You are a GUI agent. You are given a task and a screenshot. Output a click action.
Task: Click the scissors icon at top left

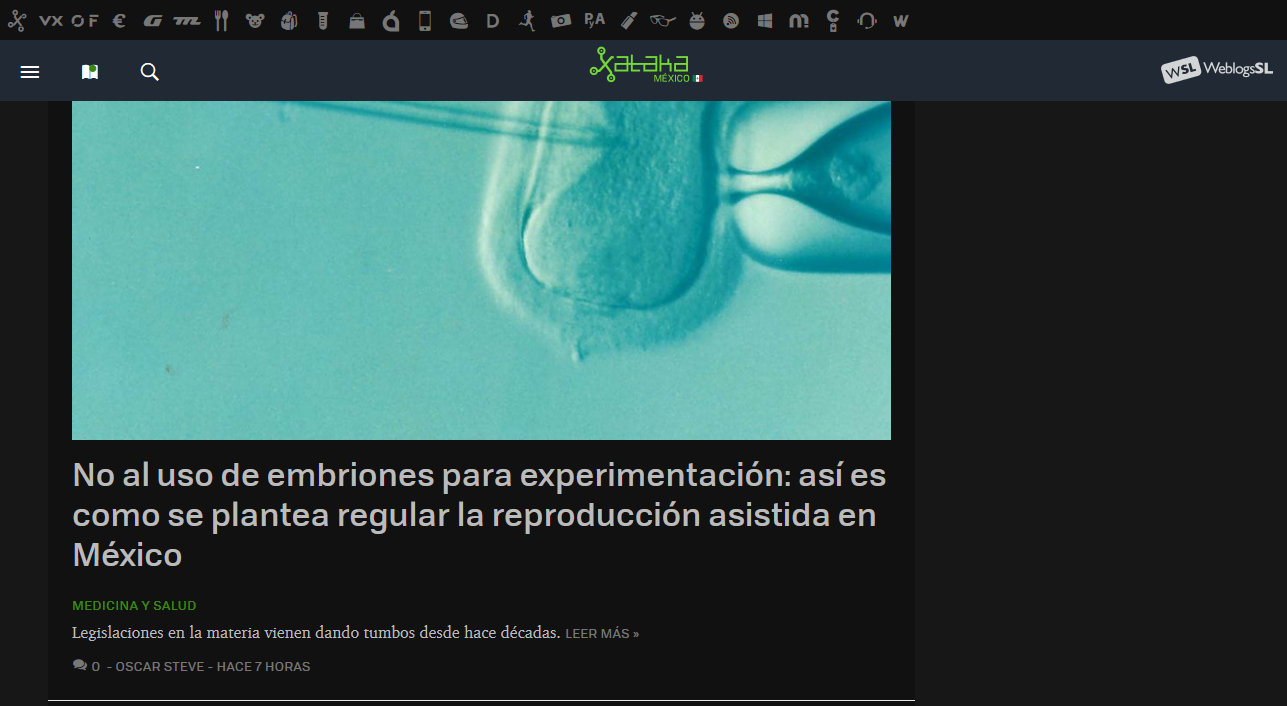click(x=17, y=19)
